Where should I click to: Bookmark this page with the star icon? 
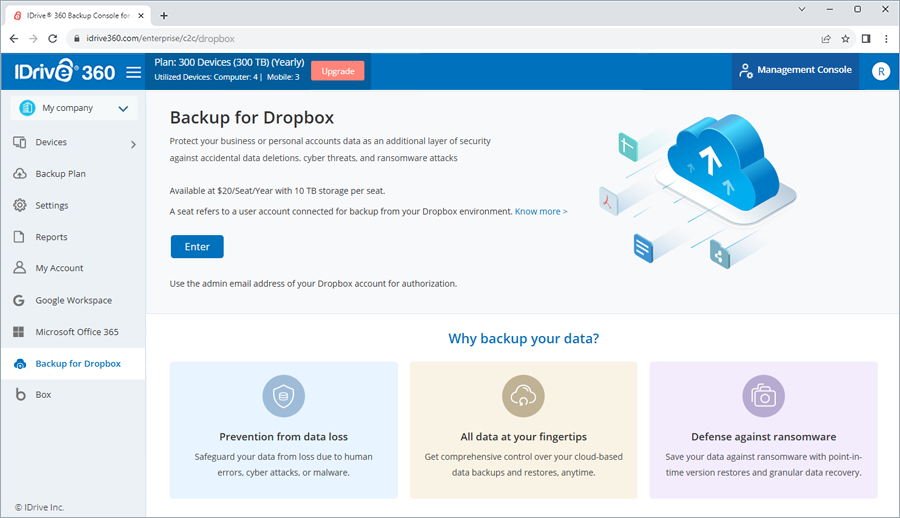pyautogui.click(x=845, y=38)
